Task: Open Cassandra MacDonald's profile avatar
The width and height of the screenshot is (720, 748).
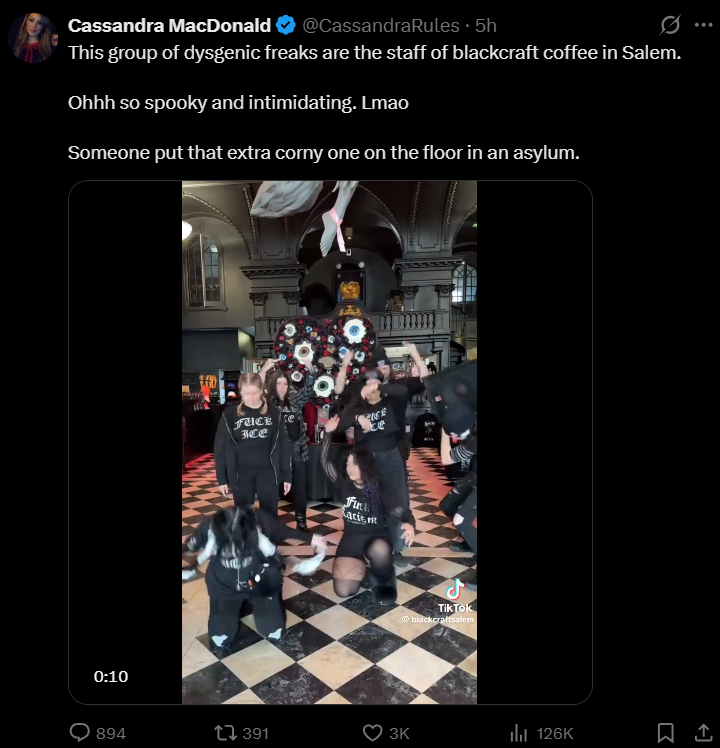Action: coord(33,38)
